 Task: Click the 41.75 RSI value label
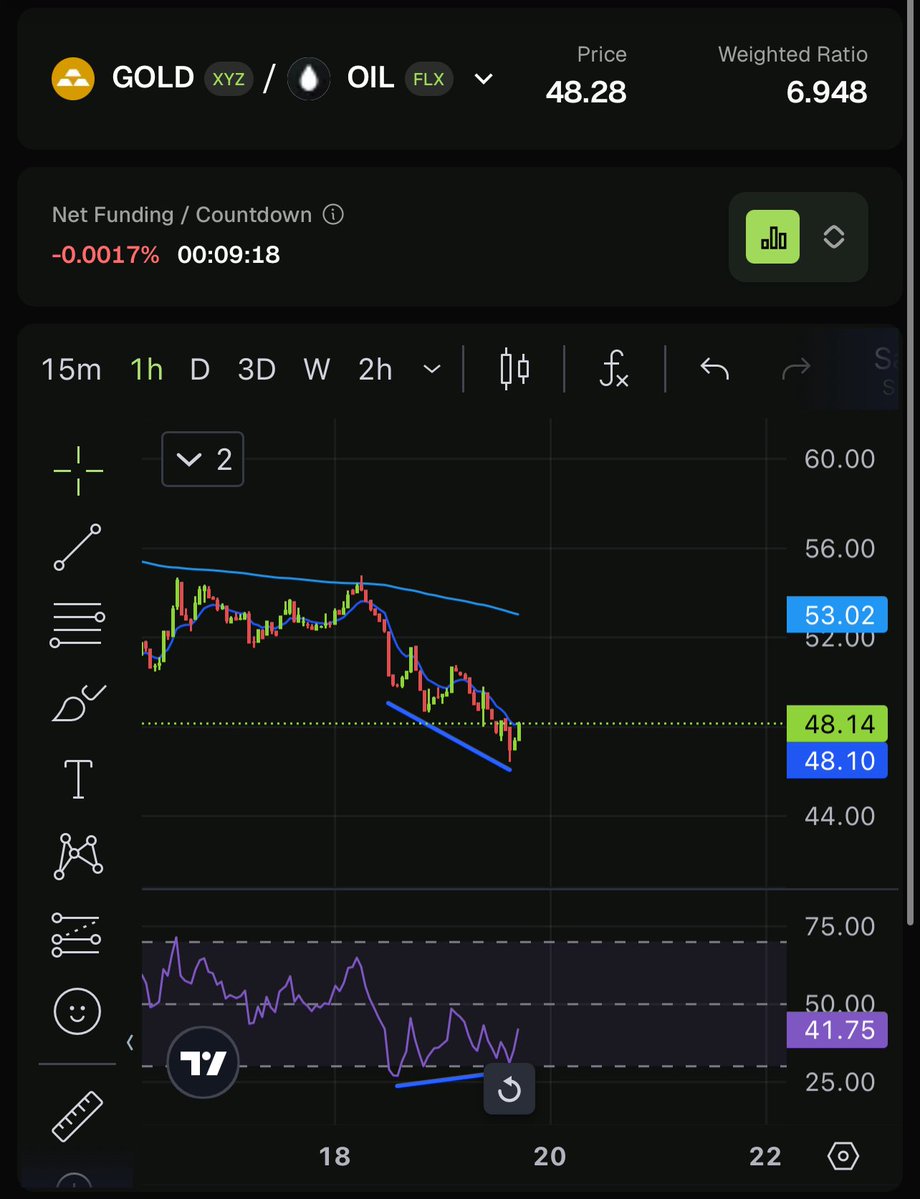(x=837, y=1030)
